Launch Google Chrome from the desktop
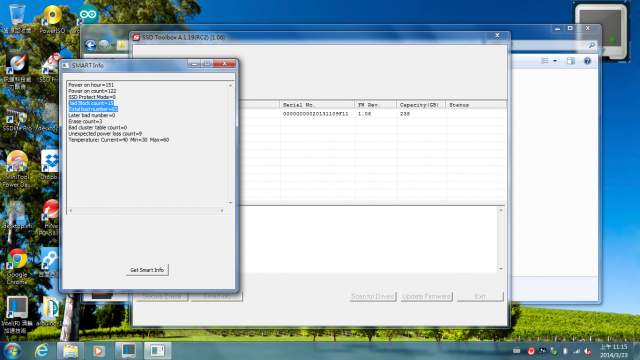 [17, 266]
